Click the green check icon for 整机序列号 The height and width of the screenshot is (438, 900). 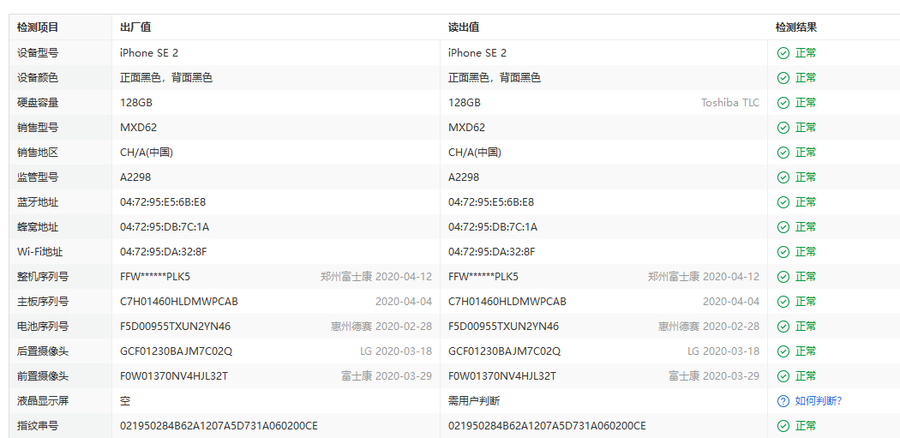click(x=783, y=277)
